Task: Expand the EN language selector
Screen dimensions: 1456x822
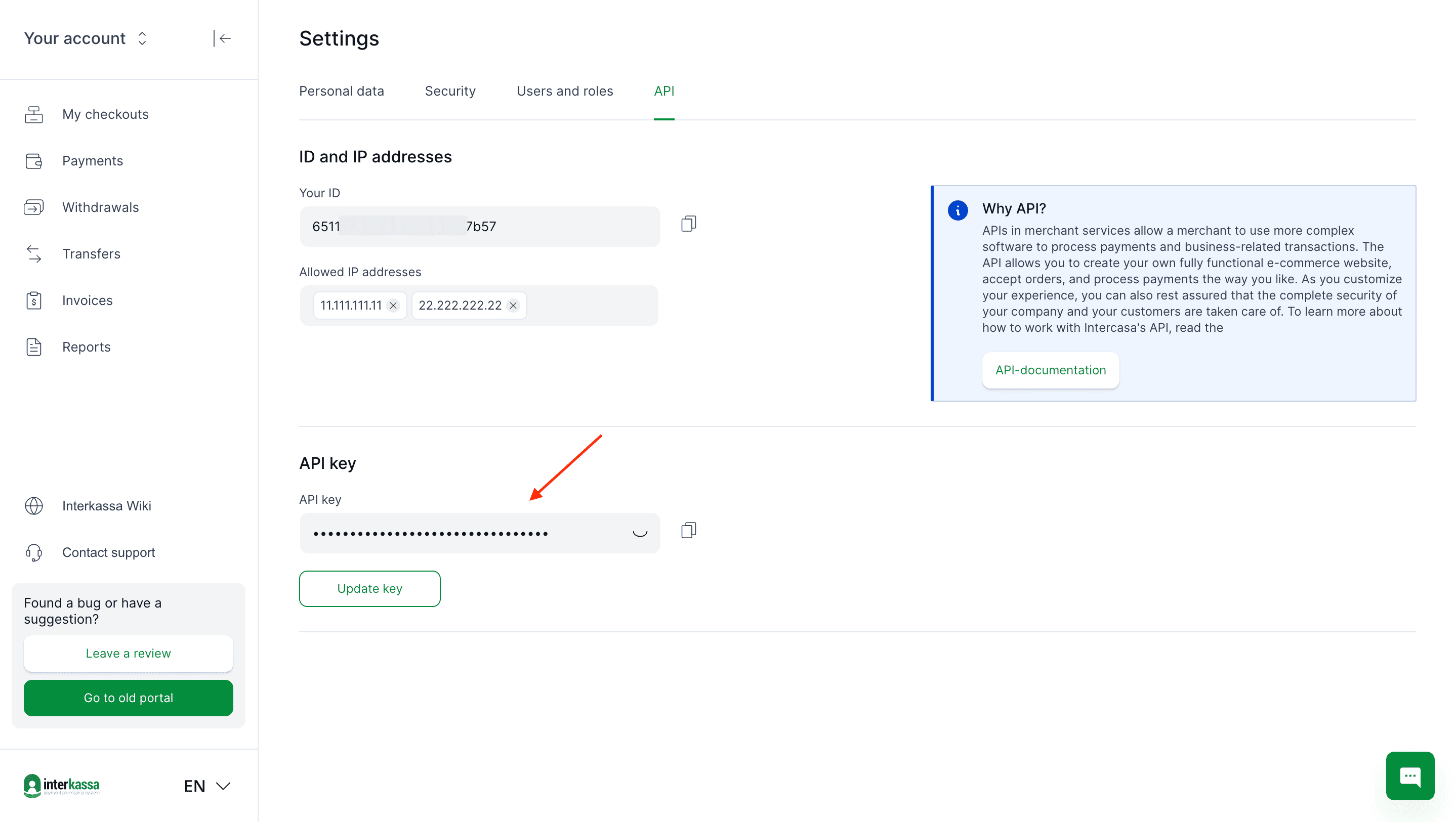Action: tap(206, 786)
